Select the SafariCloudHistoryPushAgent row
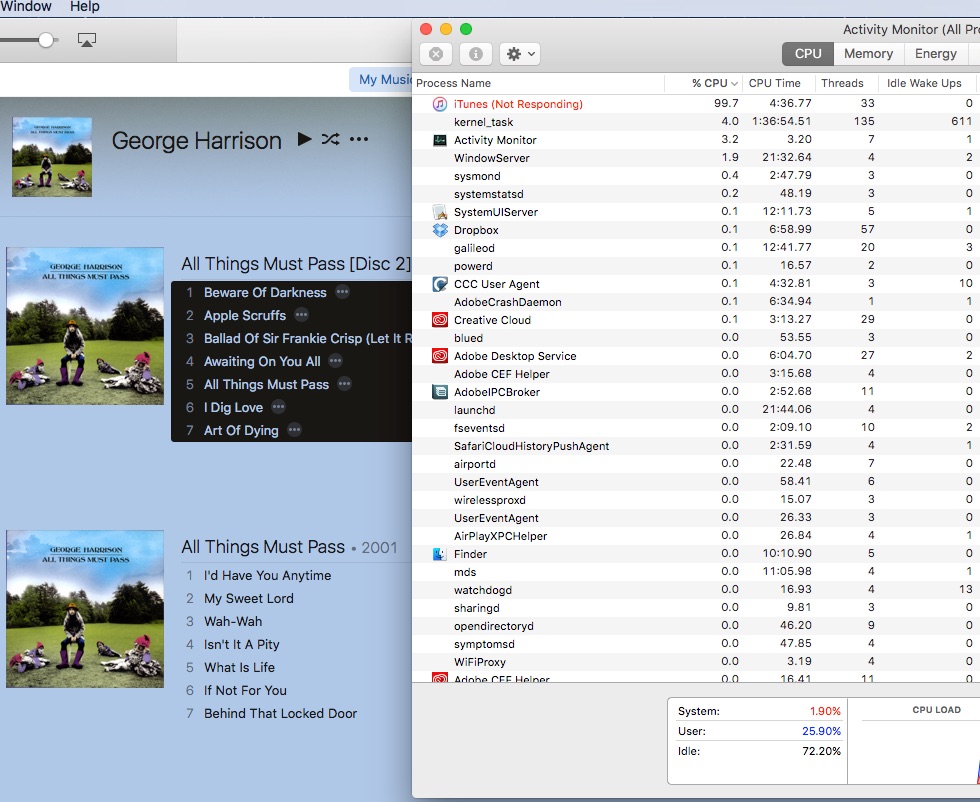 [696, 446]
